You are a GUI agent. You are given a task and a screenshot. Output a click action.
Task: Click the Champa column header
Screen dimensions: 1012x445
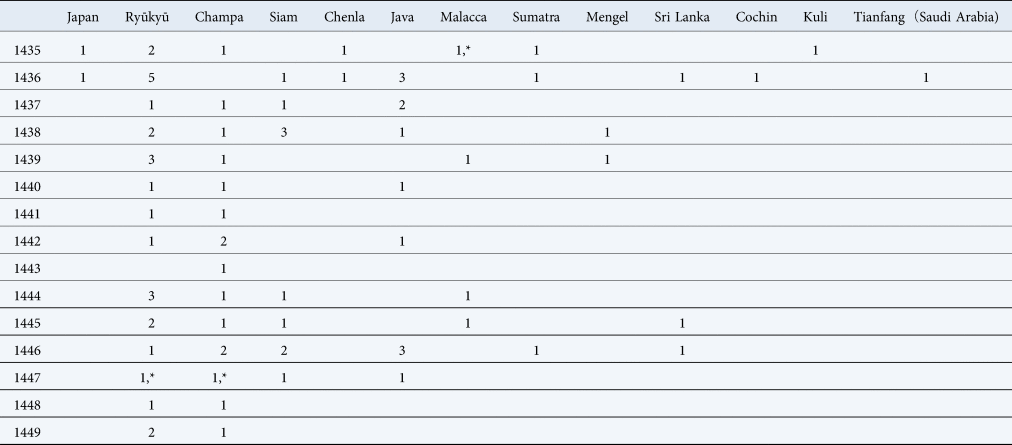point(219,18)
